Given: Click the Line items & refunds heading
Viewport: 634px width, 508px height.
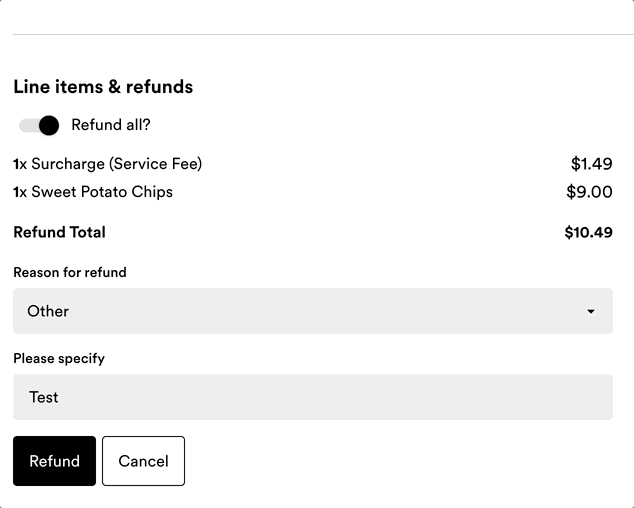Looking at the screenshot, I should click(x=103, y=87).
